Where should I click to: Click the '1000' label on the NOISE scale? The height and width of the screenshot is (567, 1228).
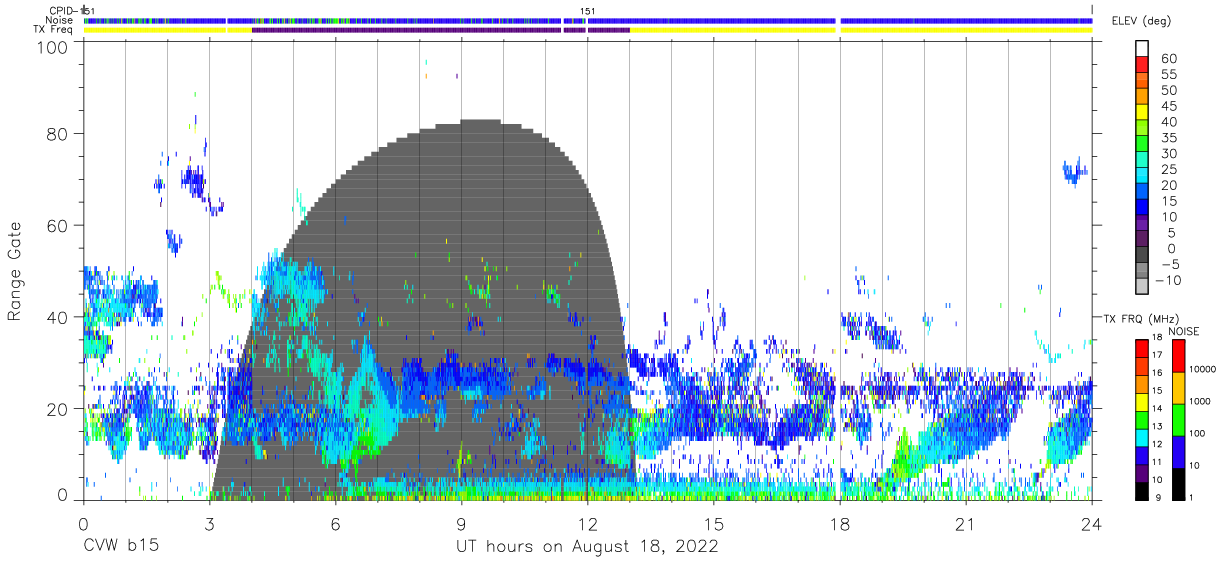point(1200,401)
